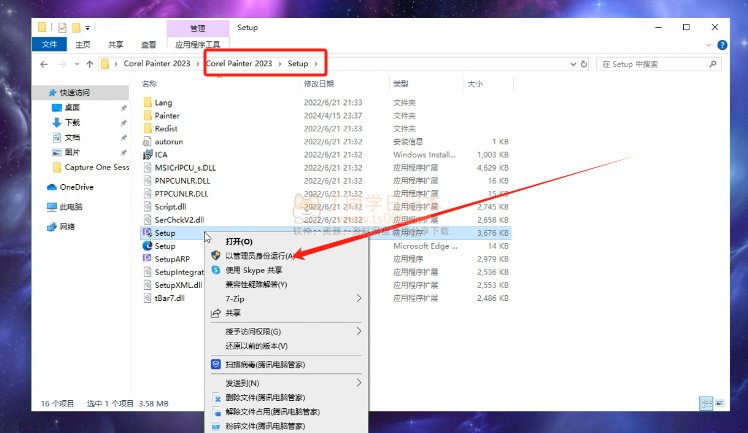Click the search box in Setup folder

[658, 64]
